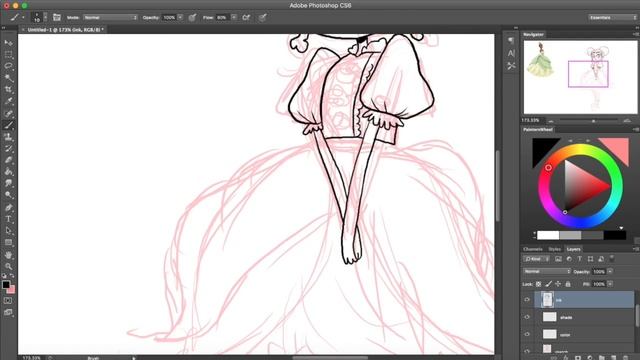
Task: Select the Paint Bucket tool
Action: [8, 172]
